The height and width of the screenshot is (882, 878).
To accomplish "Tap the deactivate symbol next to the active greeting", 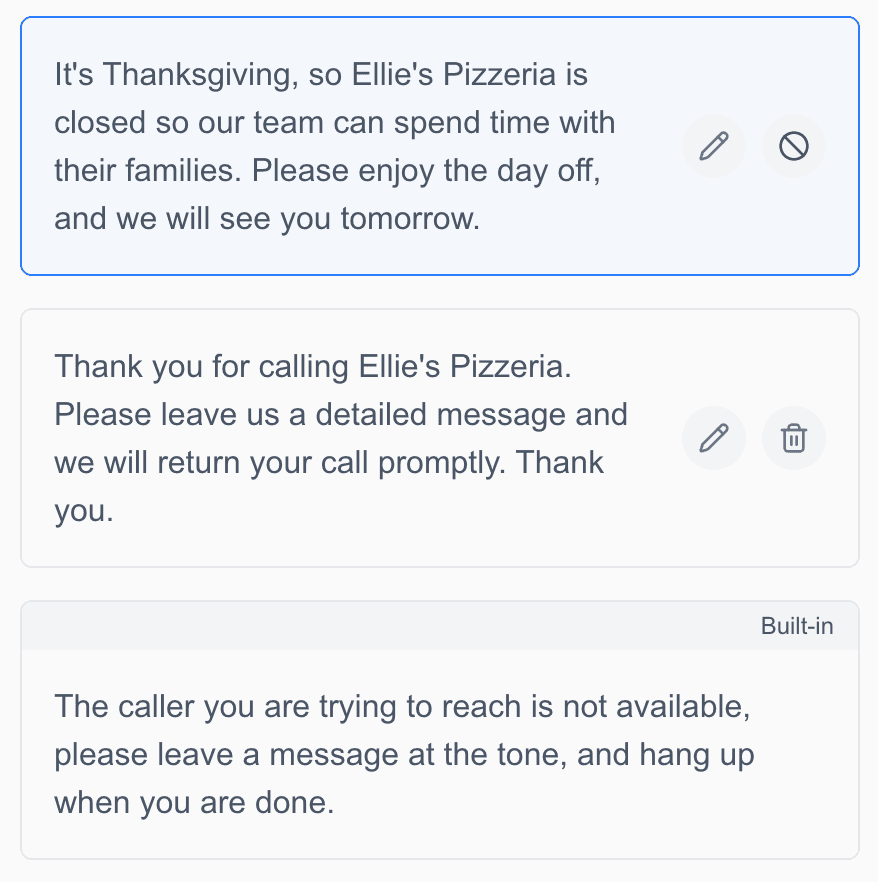I will coord(793,146).
